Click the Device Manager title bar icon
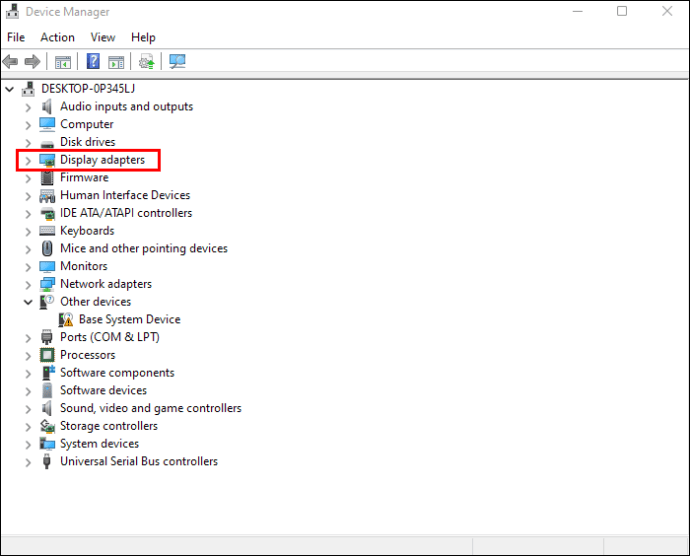This screenshot has width=690, height=556. [x=12, y=11]
